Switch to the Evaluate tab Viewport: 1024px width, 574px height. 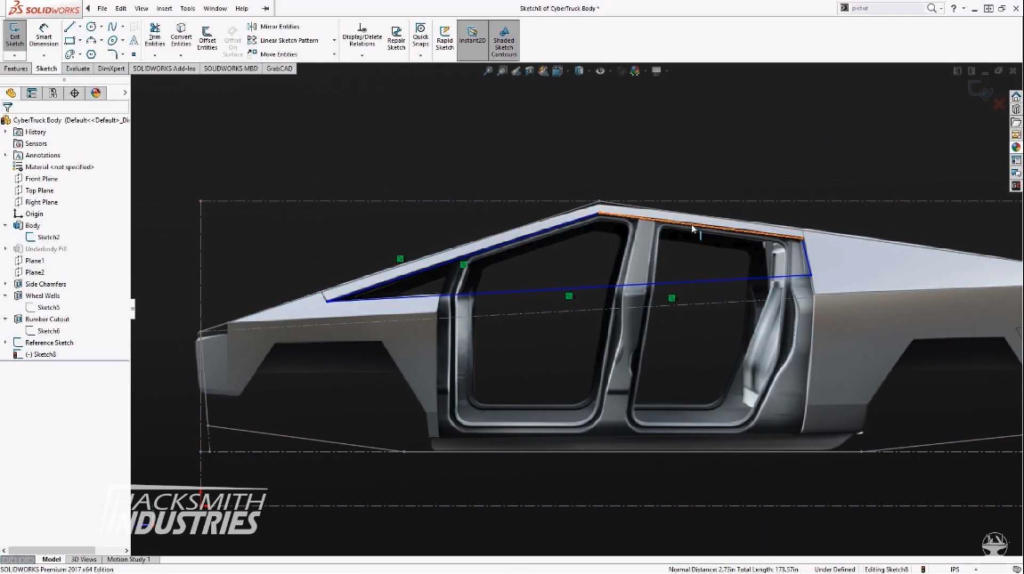77,68
